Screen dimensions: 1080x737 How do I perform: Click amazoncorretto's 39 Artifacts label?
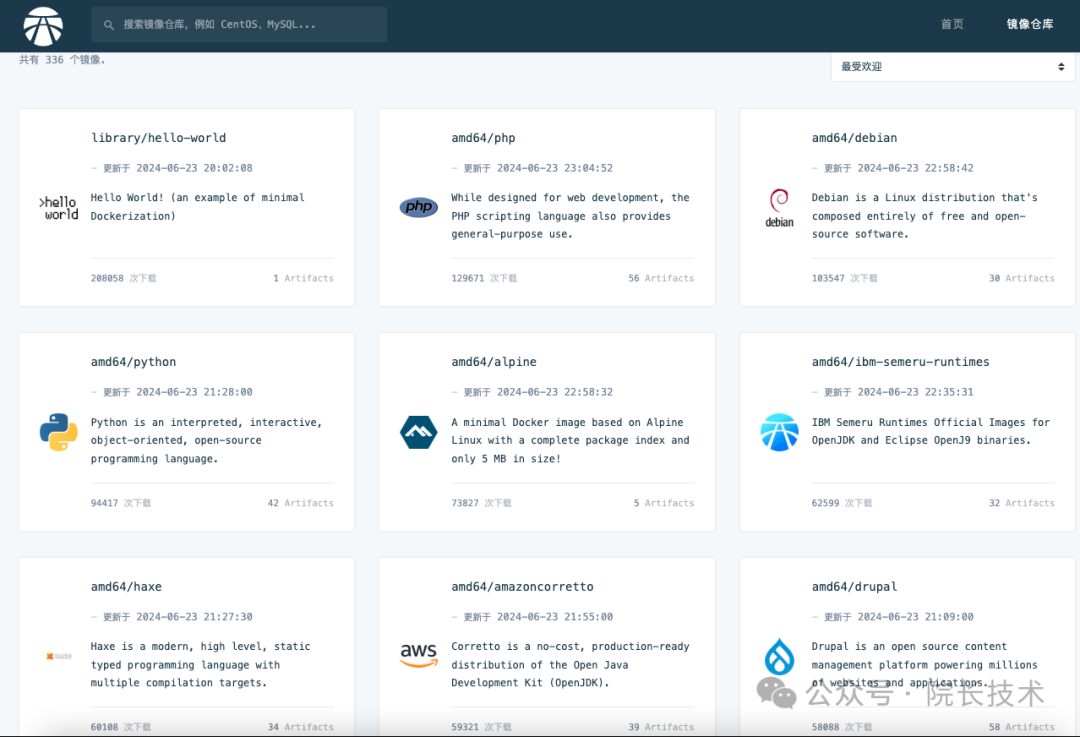pos(661,727)
